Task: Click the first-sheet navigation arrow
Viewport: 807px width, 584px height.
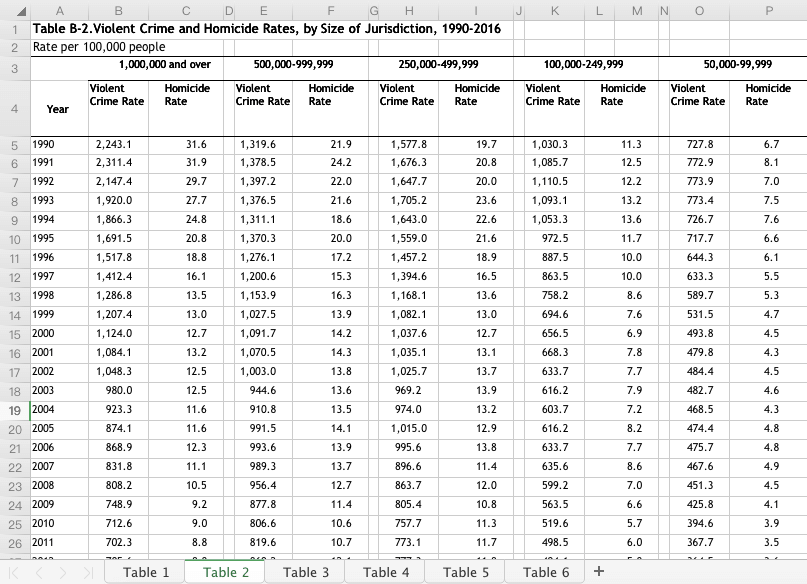Action: pos(14,572)
